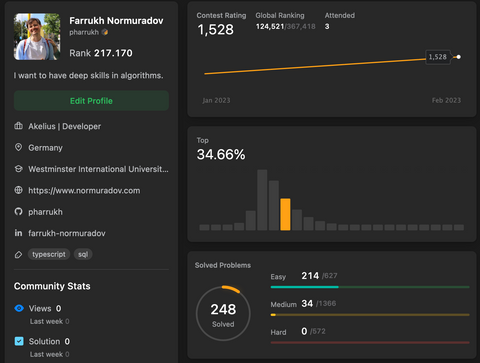Click the Hard 0 /572 count

pos(313,331)
